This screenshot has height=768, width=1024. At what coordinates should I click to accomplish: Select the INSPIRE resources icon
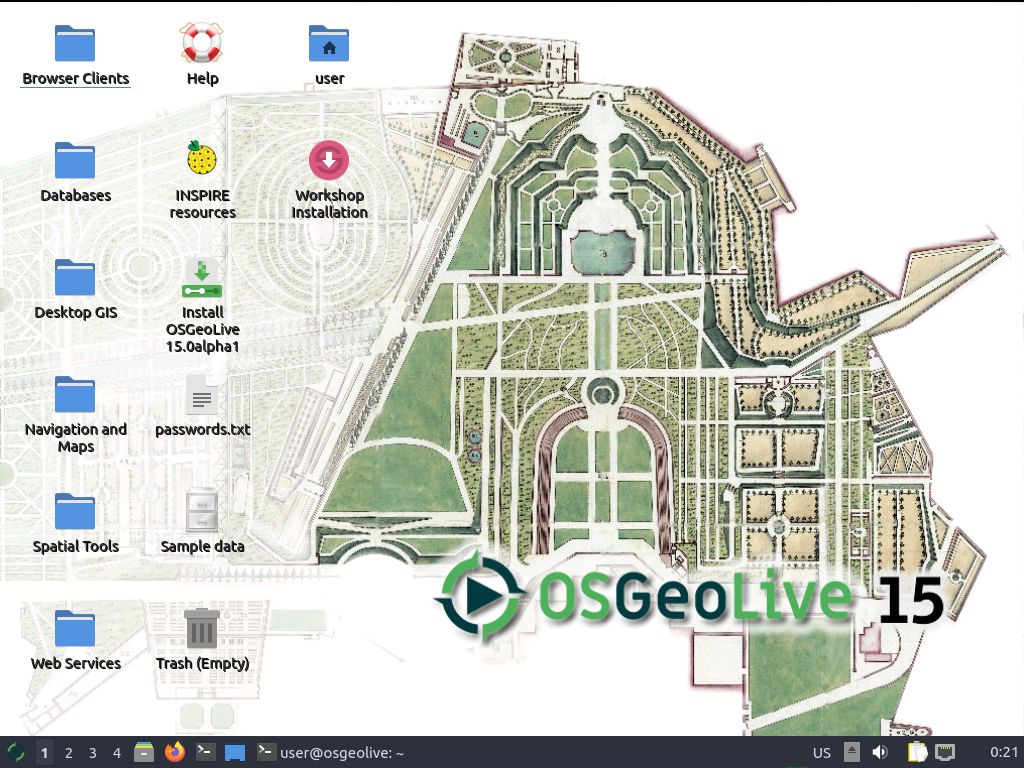[202, 160]
